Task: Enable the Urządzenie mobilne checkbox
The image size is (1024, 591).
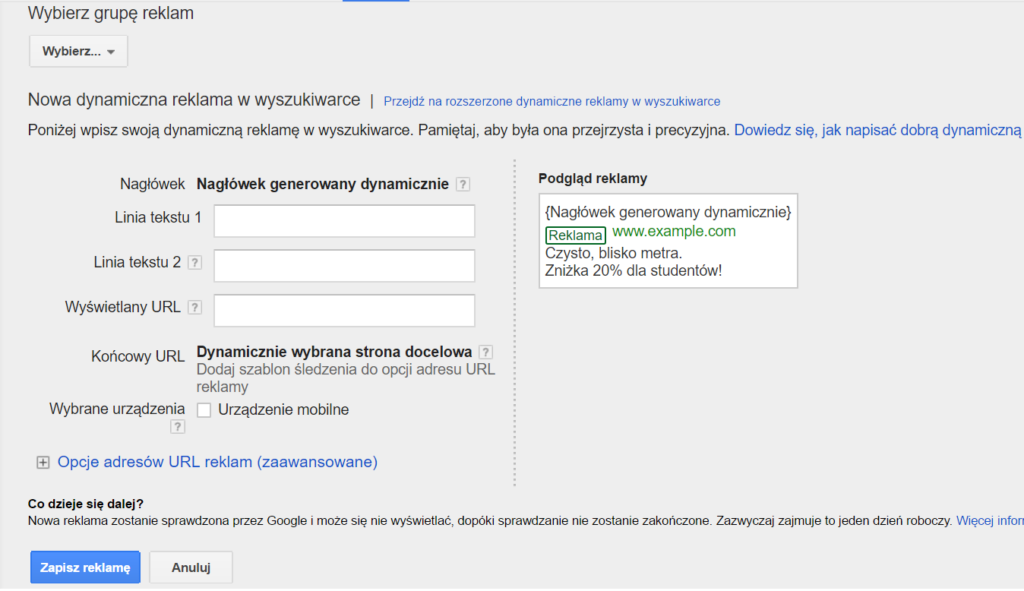Action: click(204, 409)
